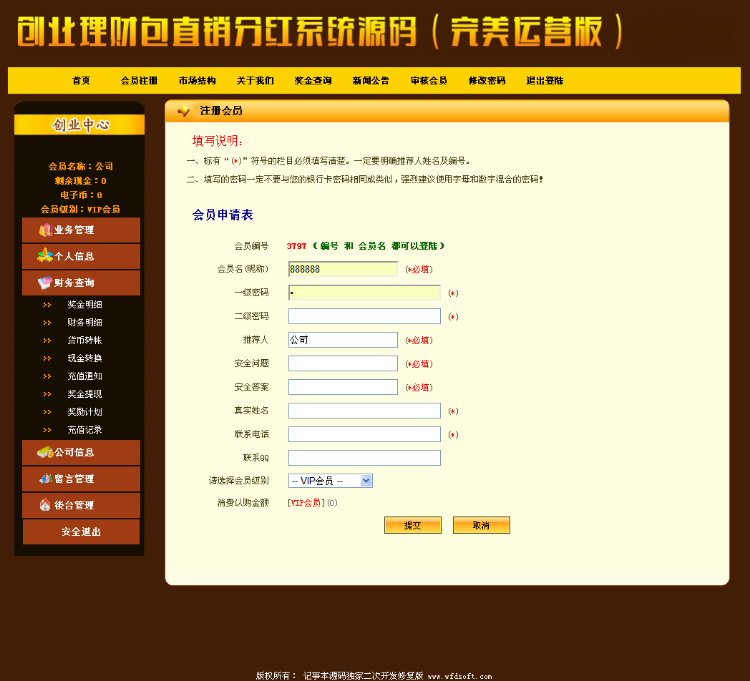Focus the 联系电话 input field

pos(364,434)
